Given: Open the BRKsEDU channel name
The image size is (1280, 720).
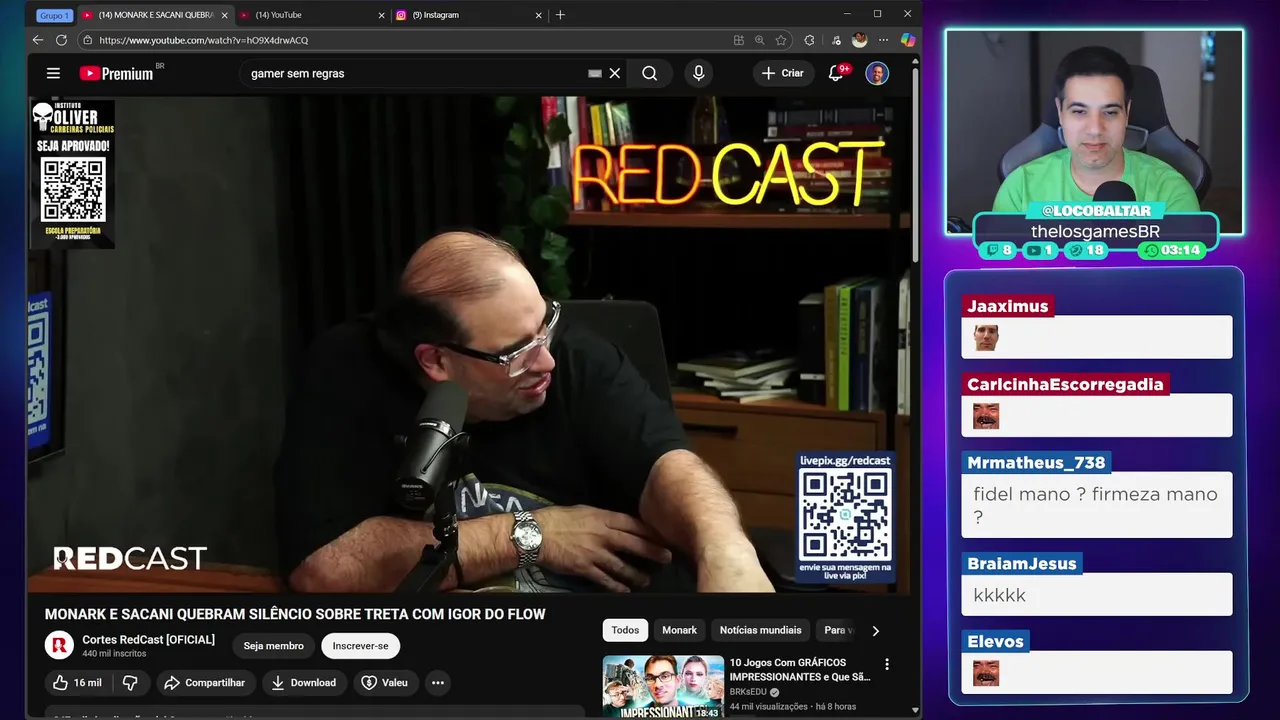Looking at the screenshot, I should coord(748,691).
